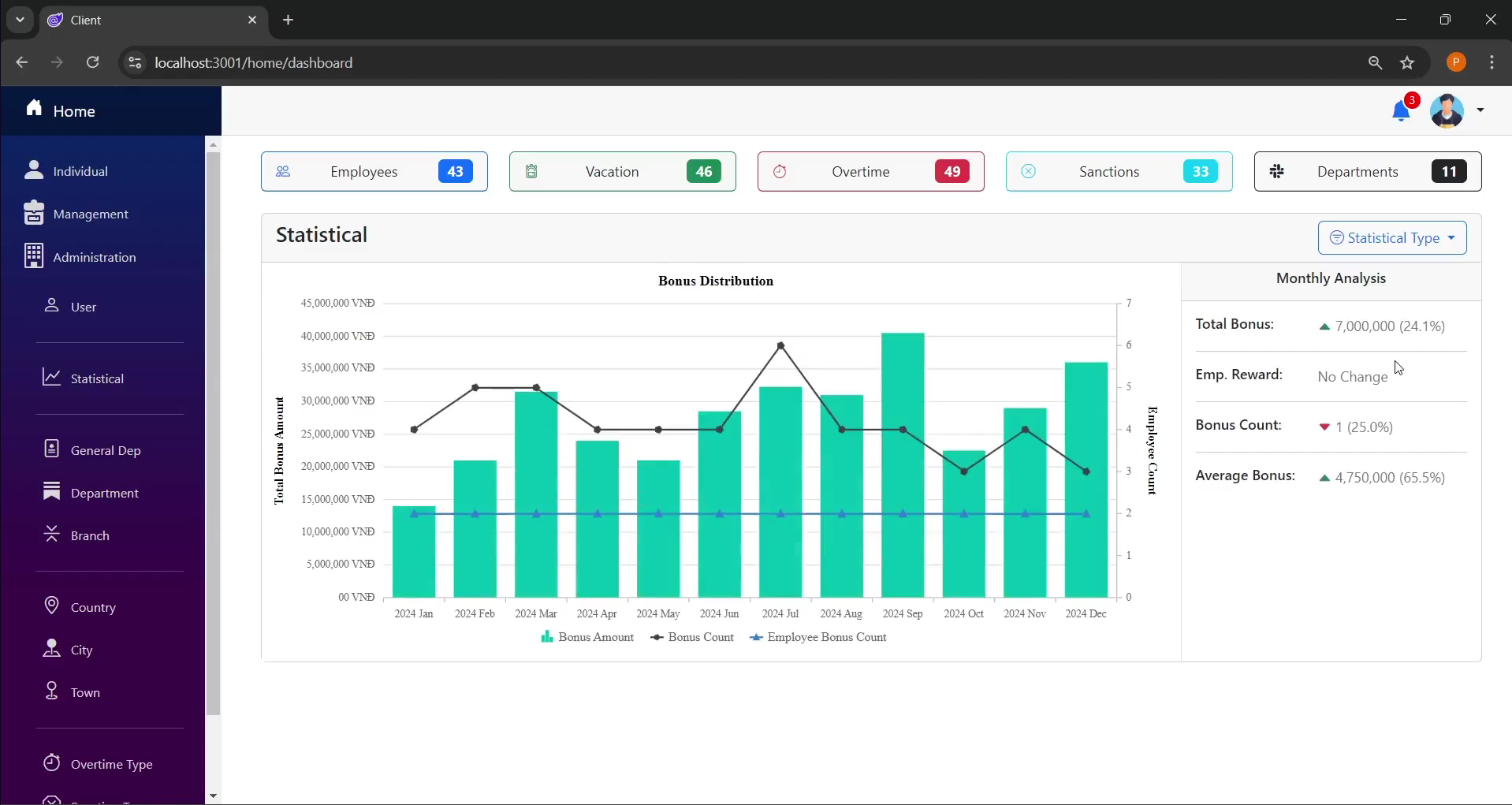Open the Statistical chart icon link
Viewport: 1512px width, 805px height.
(51, 378)
